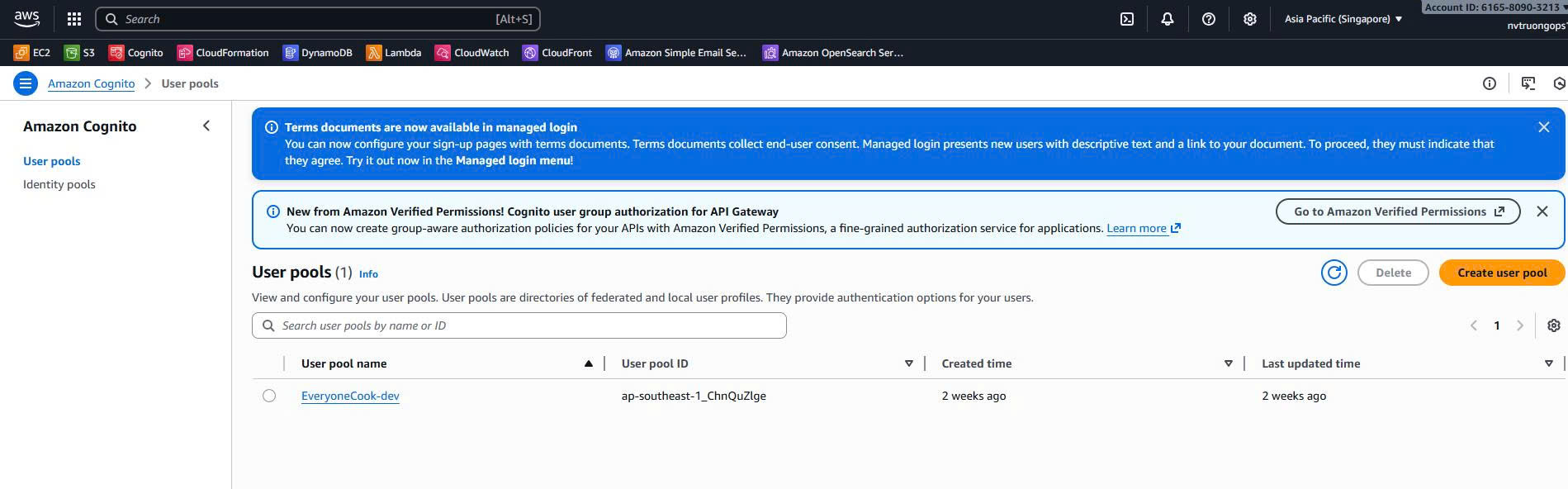Click Create user pool button
The image size is (1568, 489).
point(1502,273)
